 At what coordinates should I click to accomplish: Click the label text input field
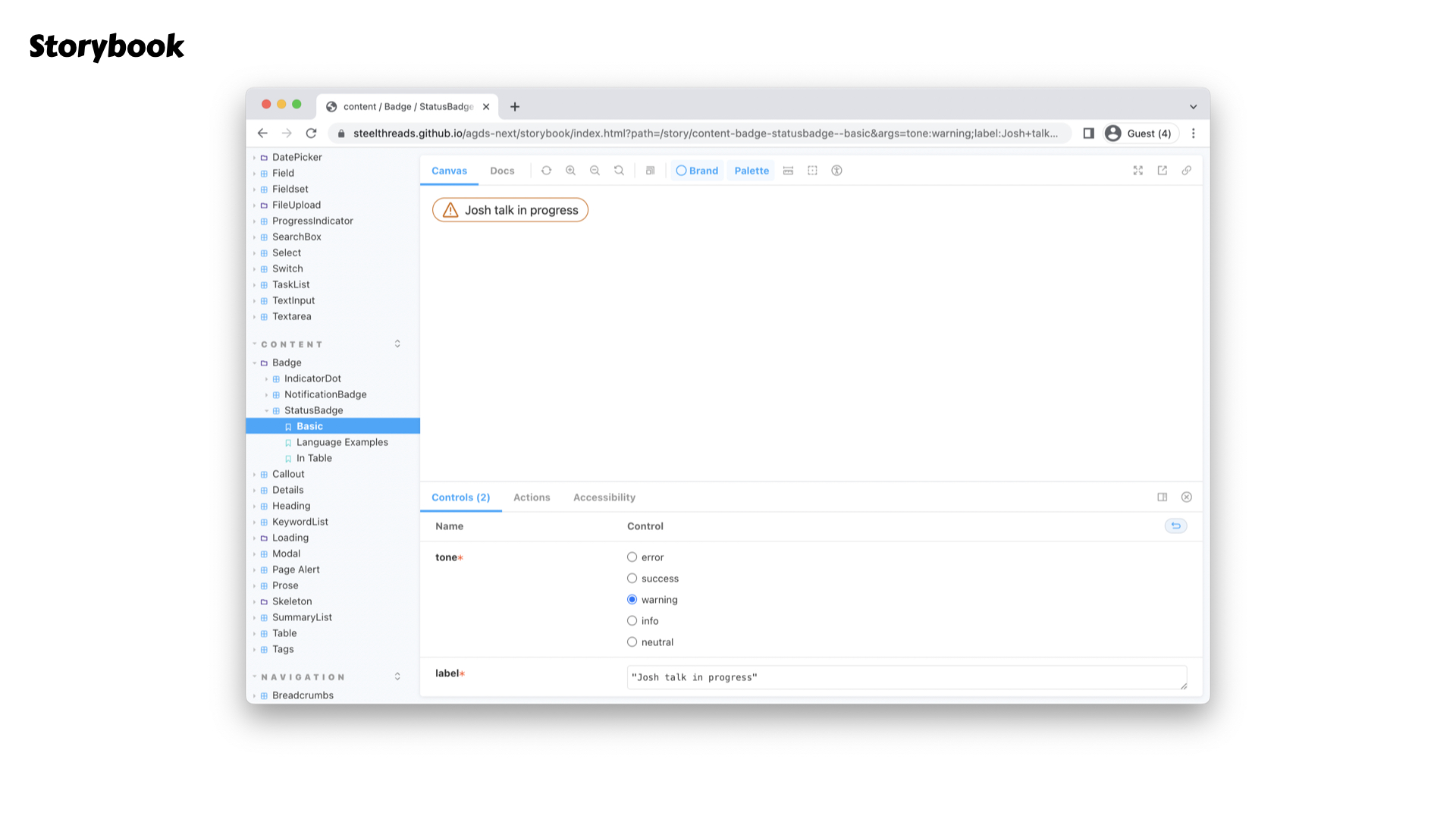click(906, 677)
